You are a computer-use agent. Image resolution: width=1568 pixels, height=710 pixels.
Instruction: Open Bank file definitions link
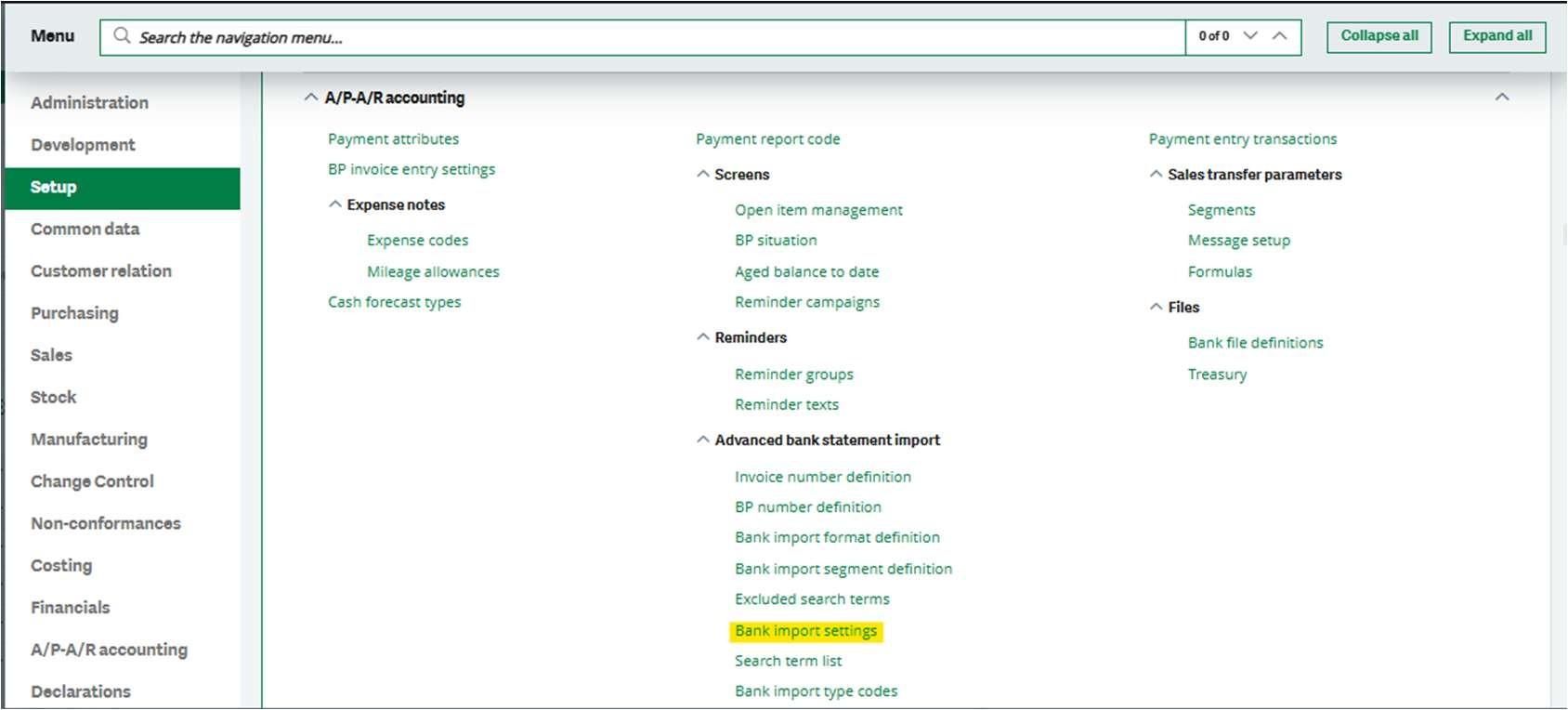[1255, 343]
